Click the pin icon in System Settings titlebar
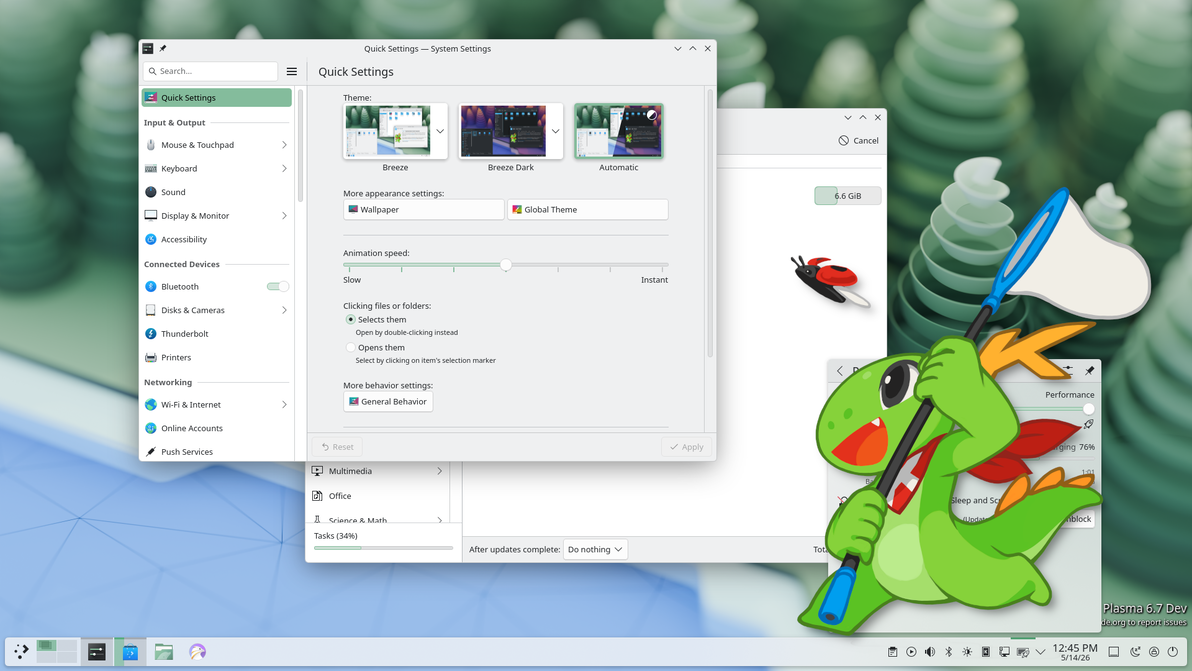Image resolution: width=1192 pixels, height=671 pixels. (163, 49)
